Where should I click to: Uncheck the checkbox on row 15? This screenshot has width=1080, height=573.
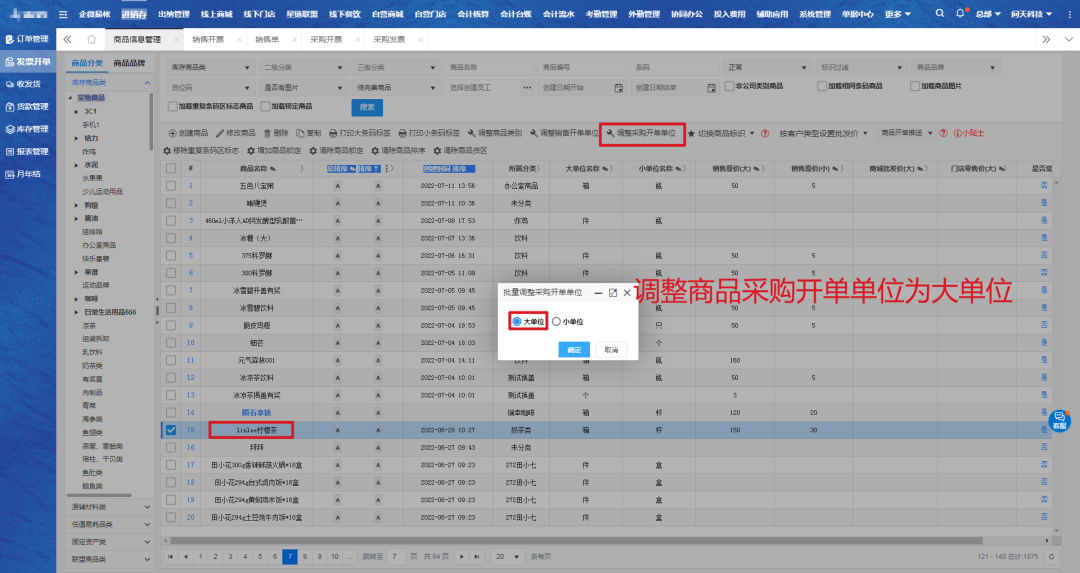click(x=171, y=430)
